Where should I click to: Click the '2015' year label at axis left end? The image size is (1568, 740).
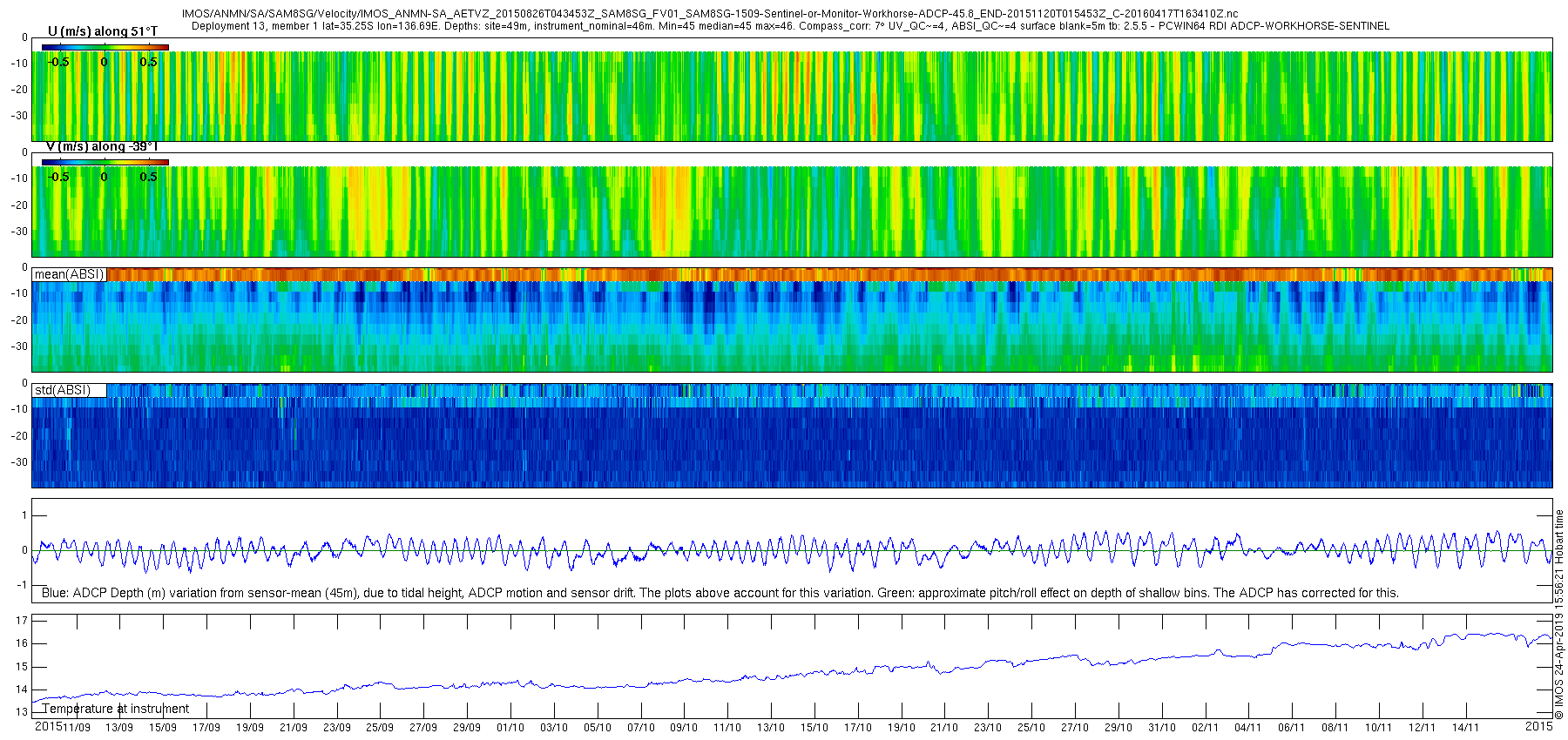[x=48, y=727]
